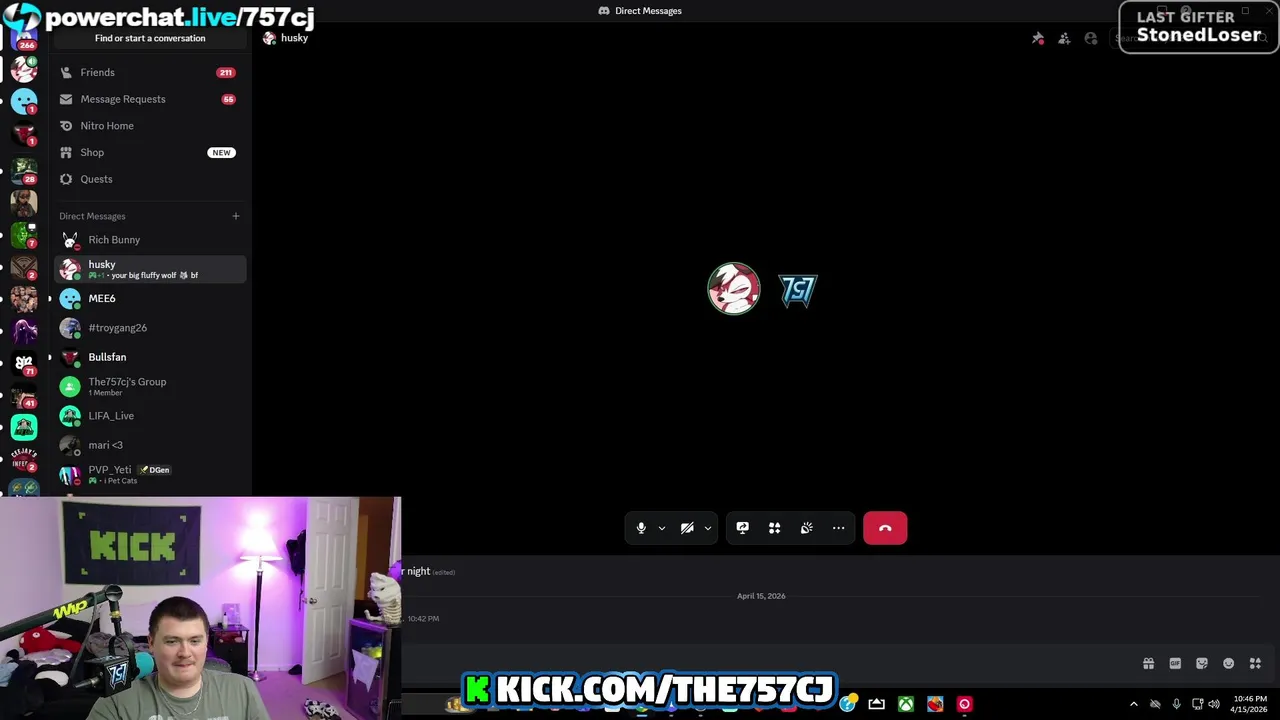
Task: Click the red circular taskbar app icon
Action: [x=964, y=704]
